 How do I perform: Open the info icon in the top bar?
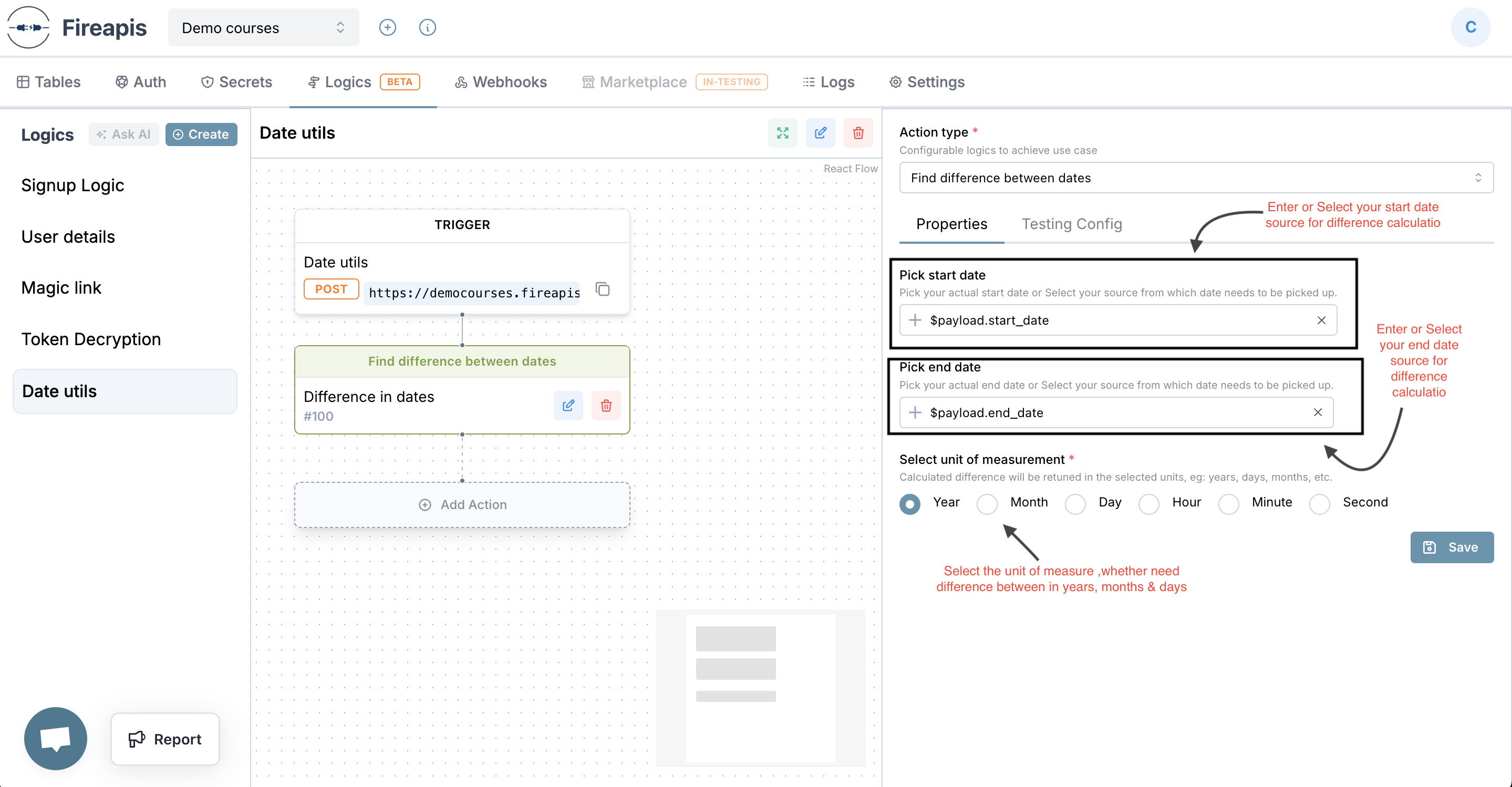(427, 28)
